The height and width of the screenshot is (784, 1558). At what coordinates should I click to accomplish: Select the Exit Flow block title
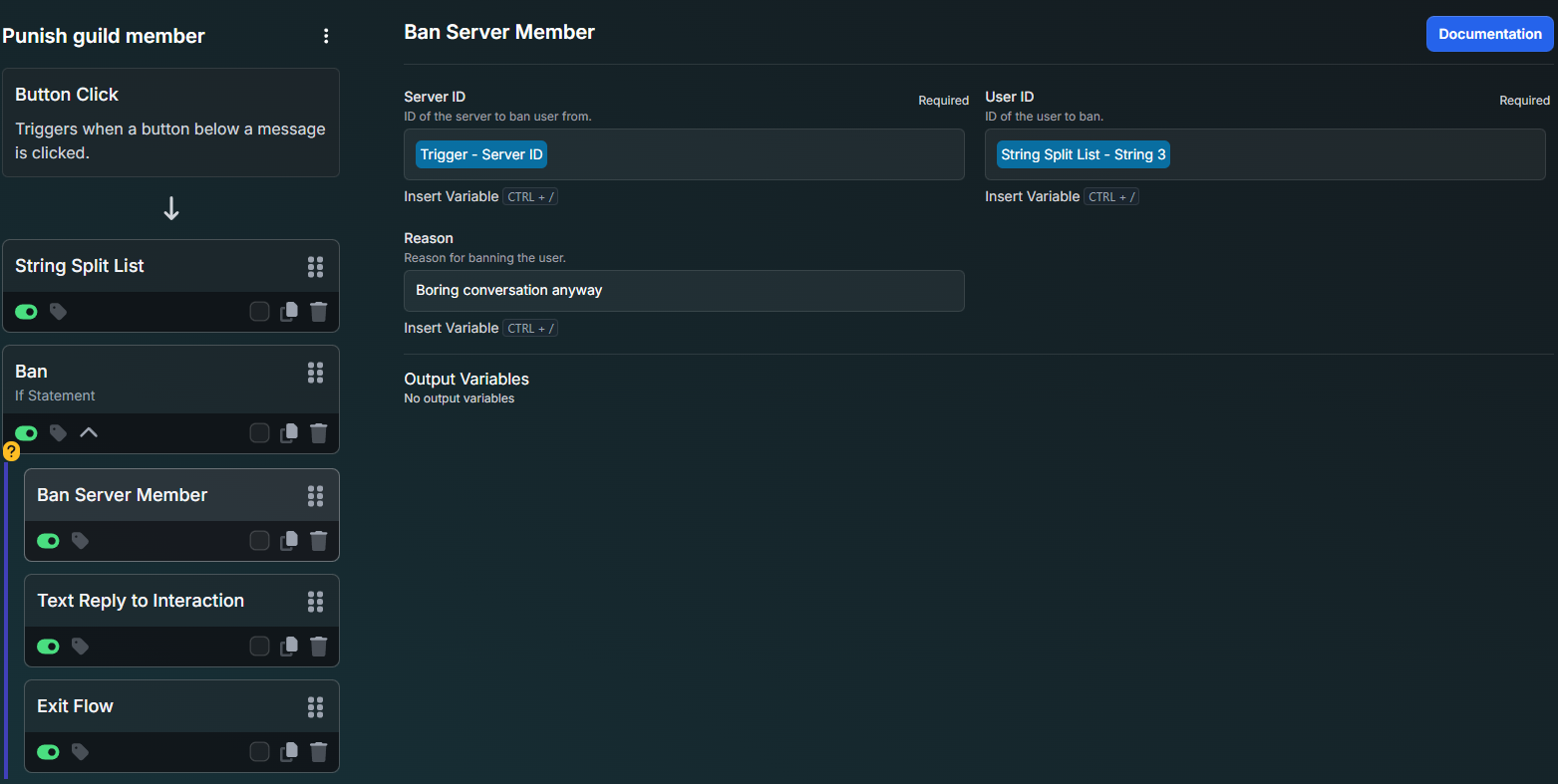75,706
